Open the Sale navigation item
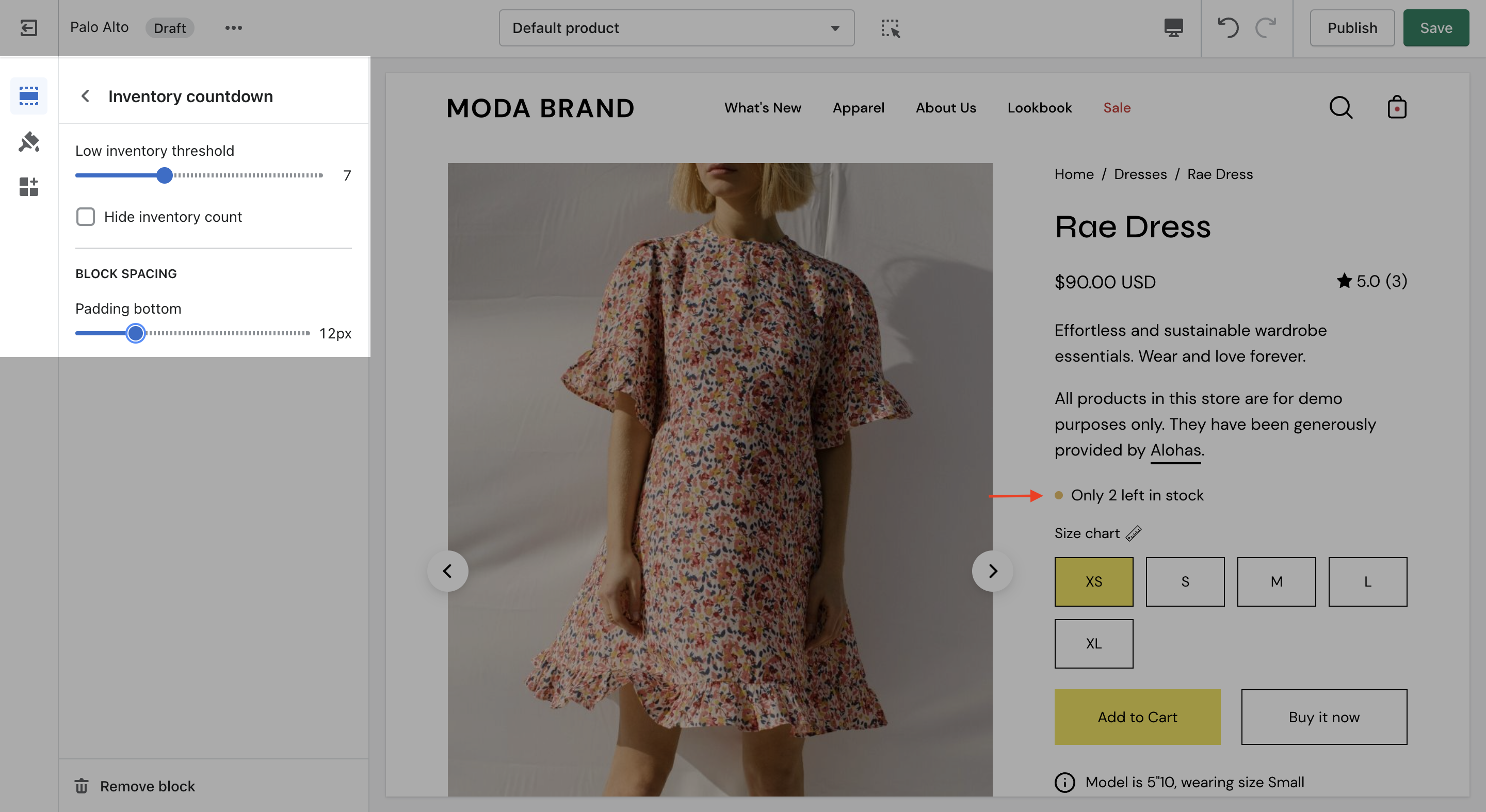Image resolution: width=1486 pixels, height=812 pixels. click(1116, 108)
